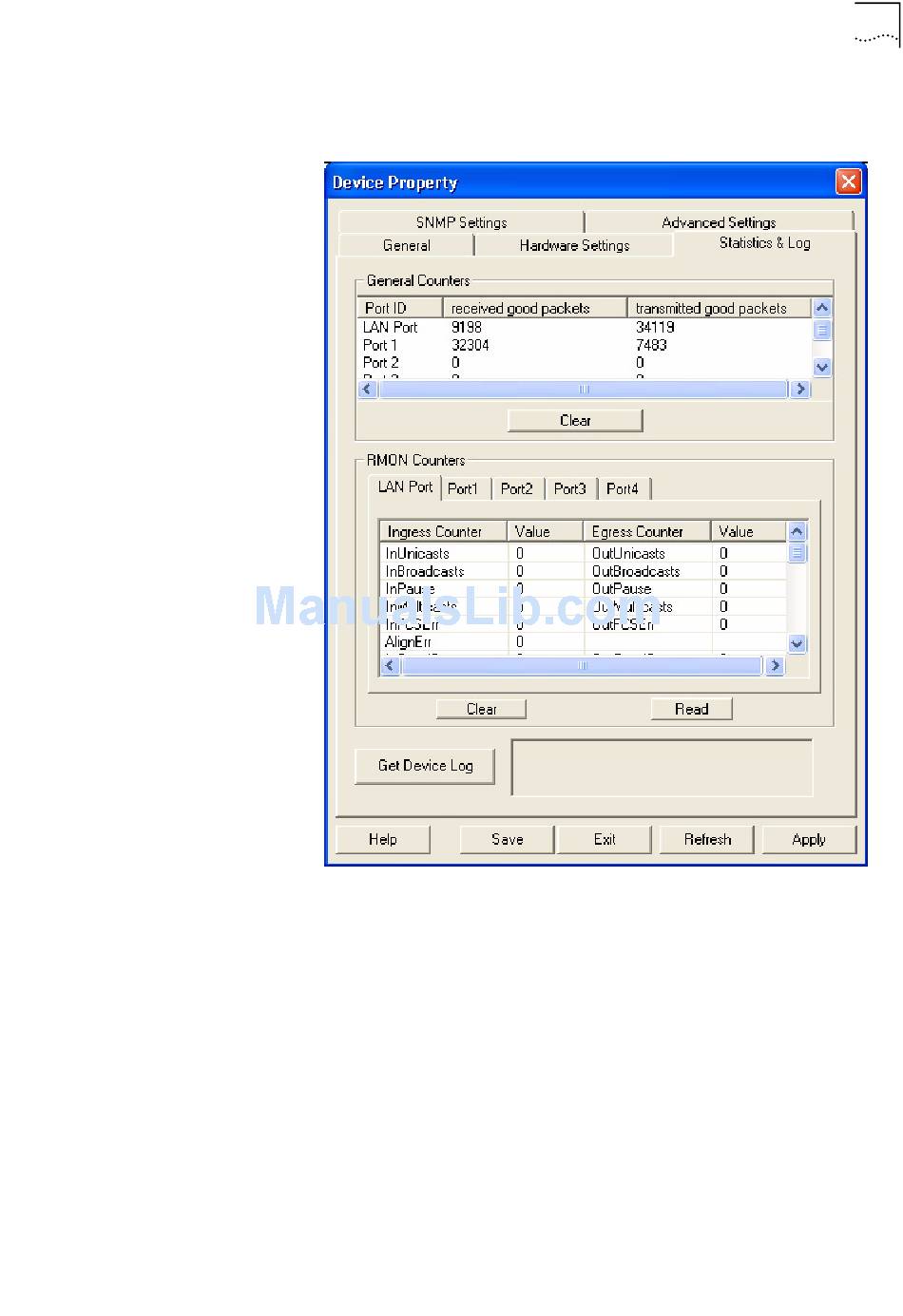Select the LAN Port row in General Counters
The image size is (903, 1316).
click(585, 327)
